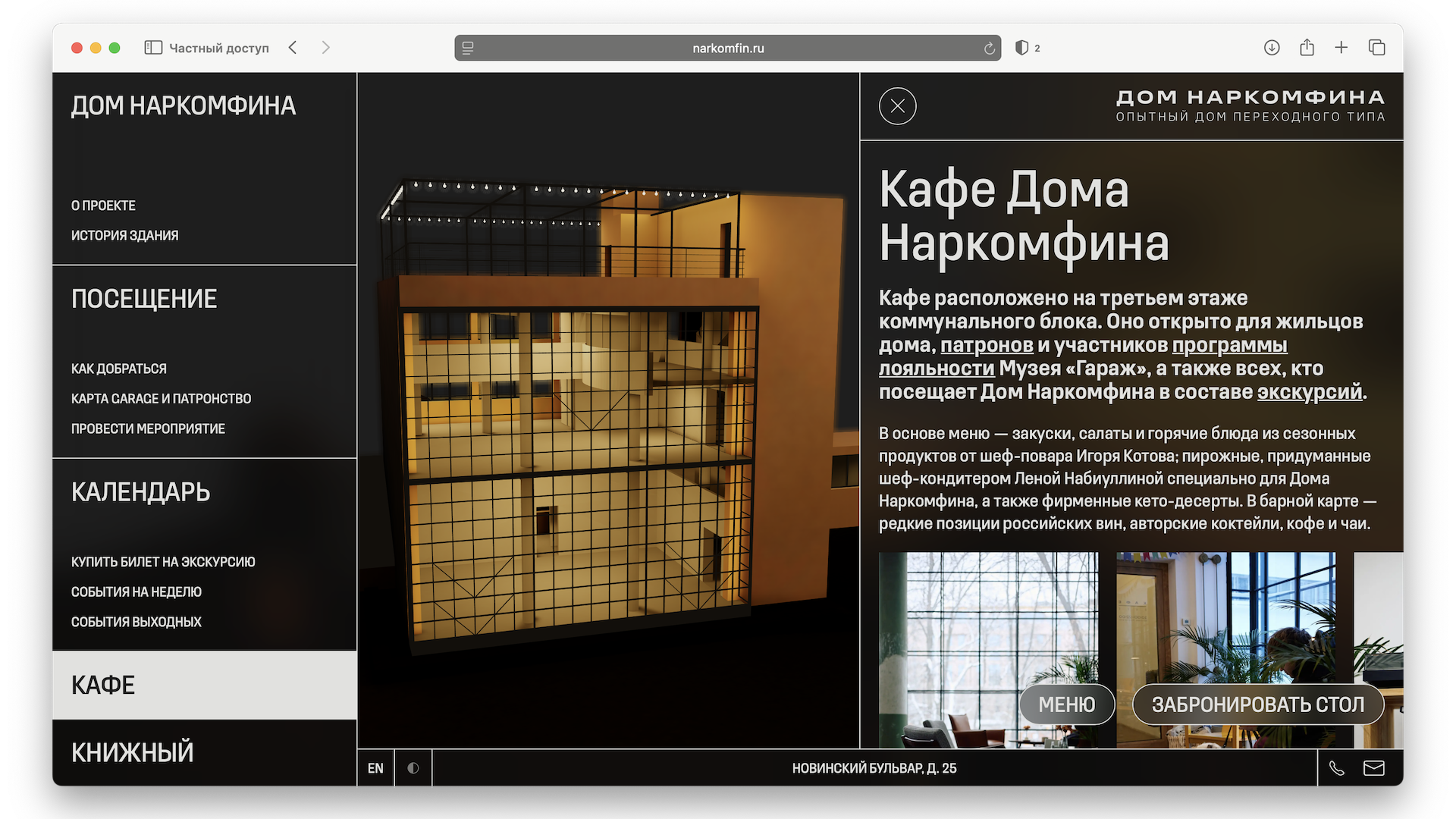1456x819 pixels.
Task: Click the mail envelope icon
Action: pos(1374,768)
